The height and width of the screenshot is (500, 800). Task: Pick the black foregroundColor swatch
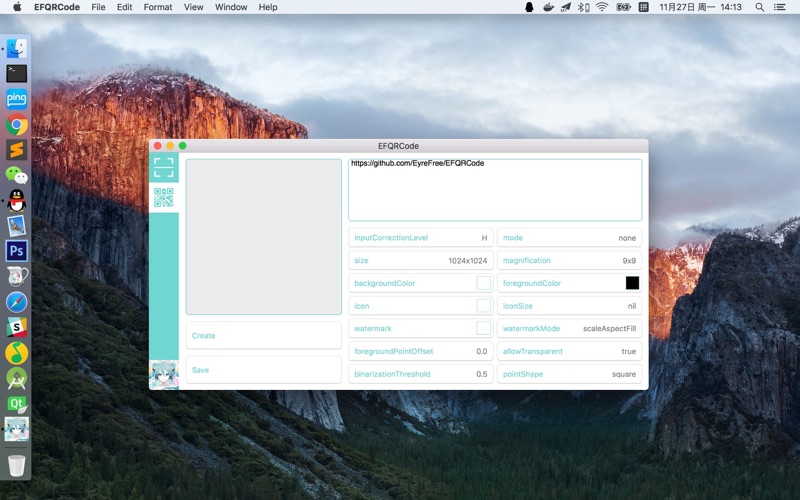pyautogui.click(x=632, y=283)
